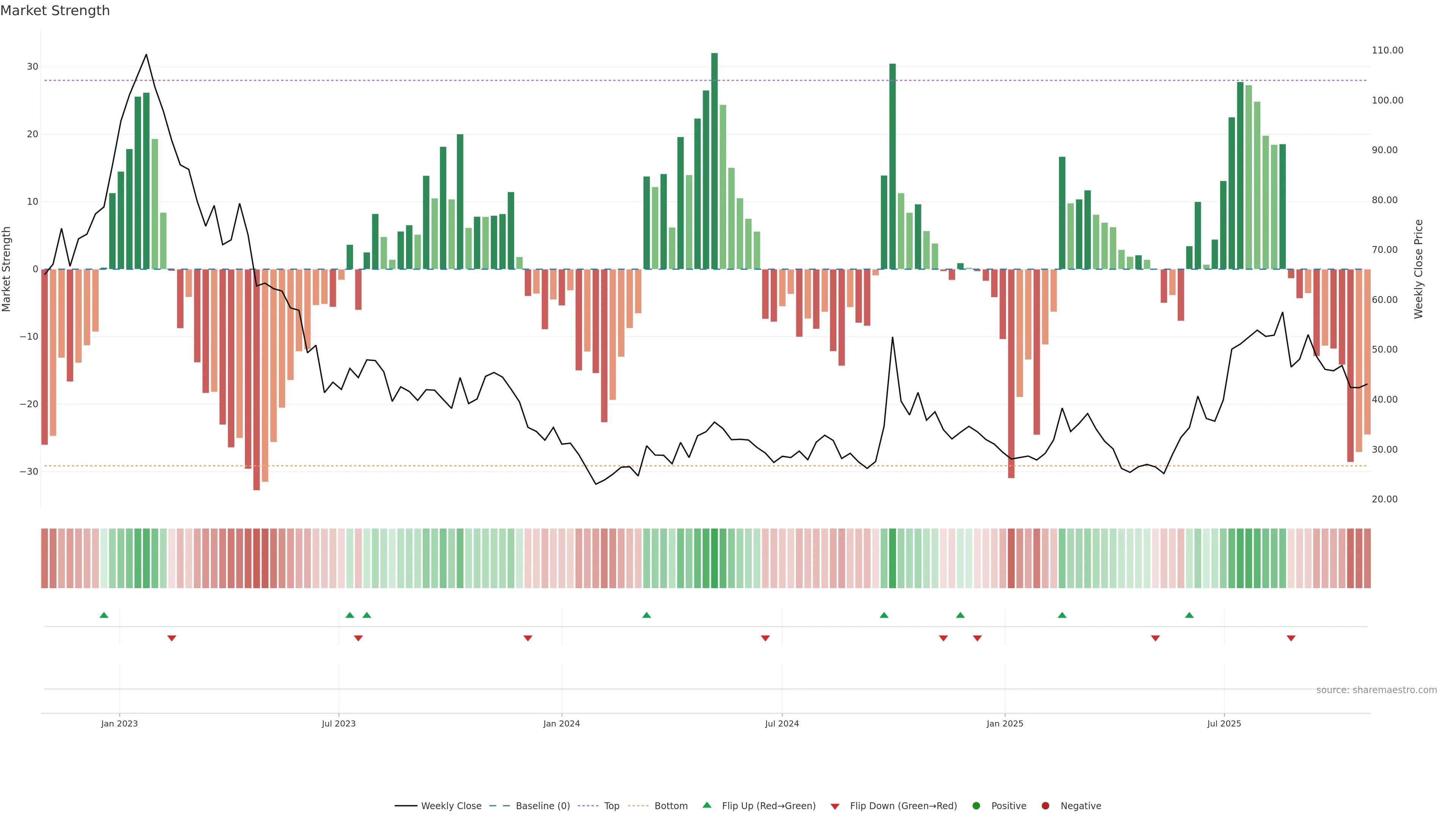The height and width of the screenshot is (819, 1456).
Task: Click the darkest green cell in heat strip
Action: [714, 558]
